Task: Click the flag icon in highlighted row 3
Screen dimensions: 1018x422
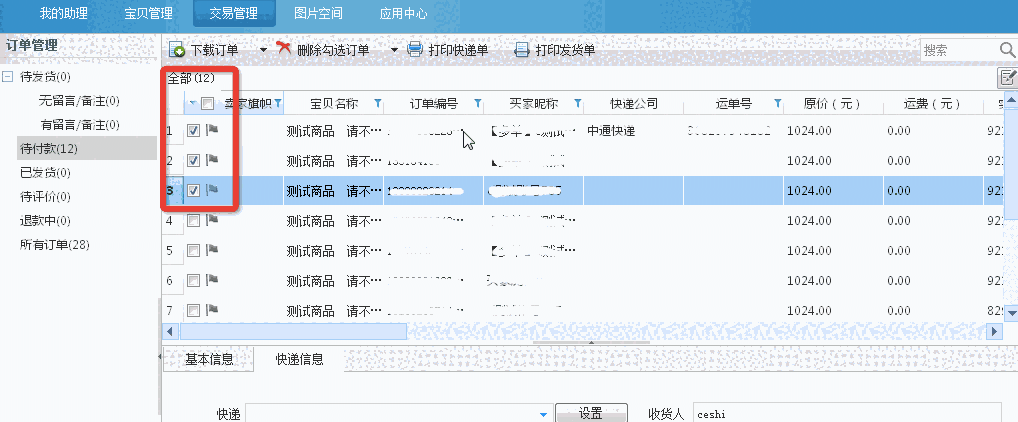Action: pos(212,190)
